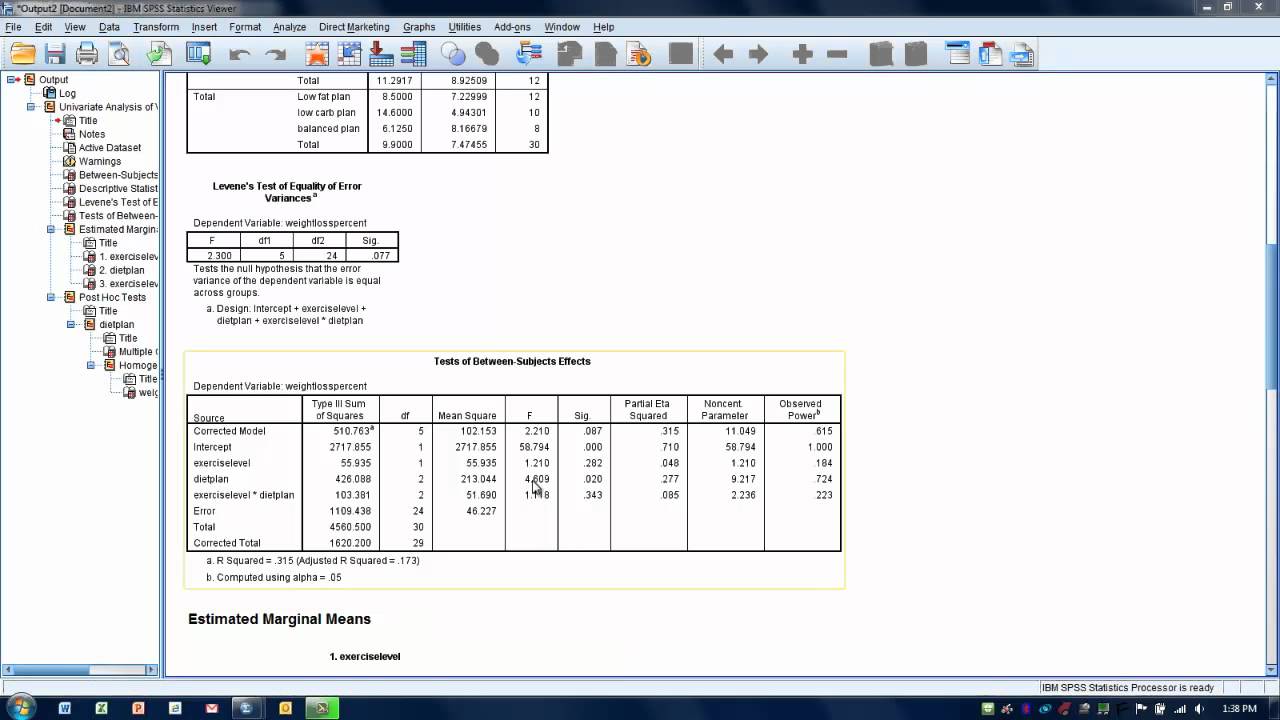
Task: Collapse the Estimated Marginal Means outline node
Action: click(51, 229)
